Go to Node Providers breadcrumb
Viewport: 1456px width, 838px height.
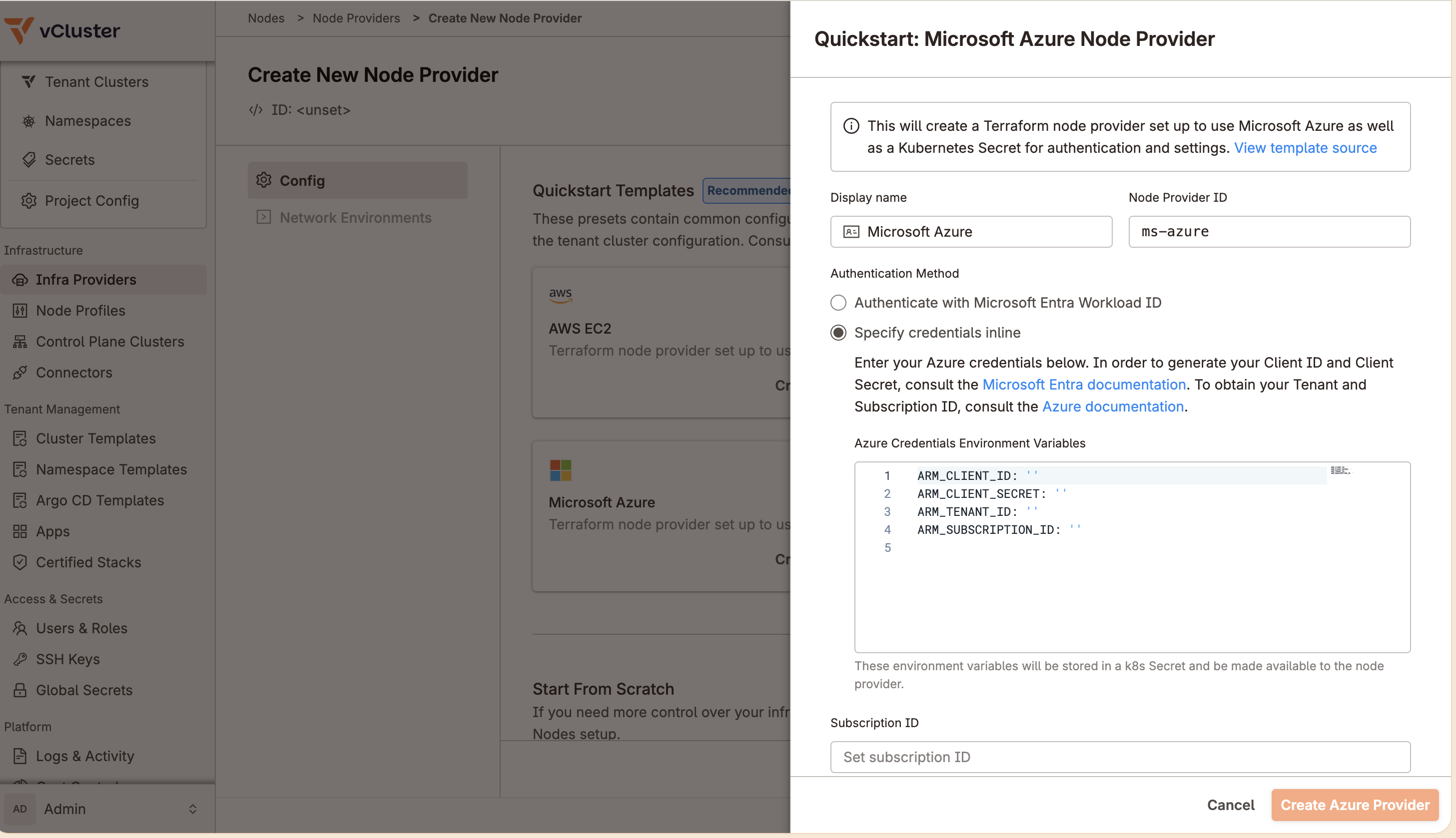pos(356,18)
